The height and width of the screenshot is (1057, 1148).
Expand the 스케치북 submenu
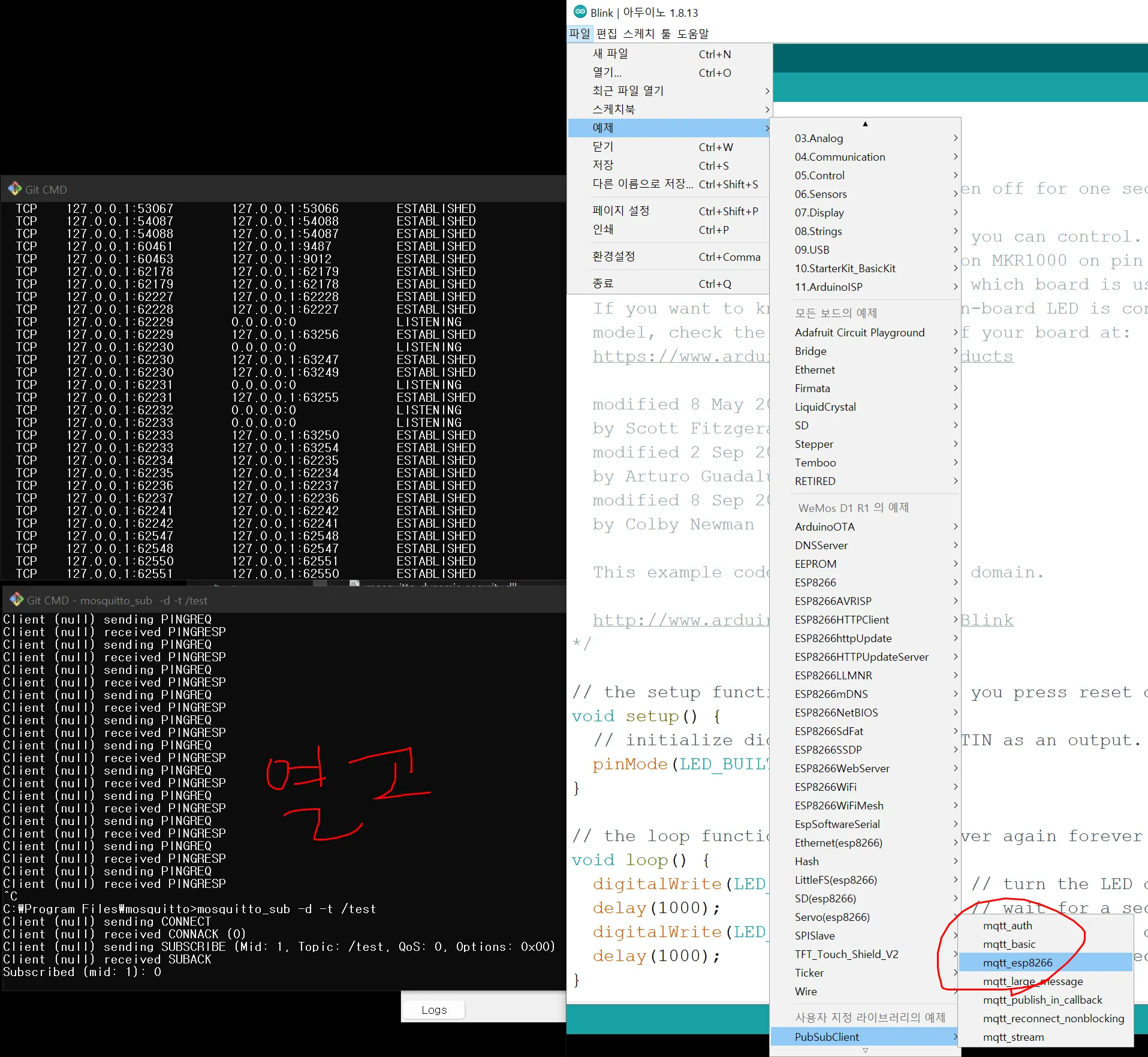pyautogui.click(x=668, y=110)
